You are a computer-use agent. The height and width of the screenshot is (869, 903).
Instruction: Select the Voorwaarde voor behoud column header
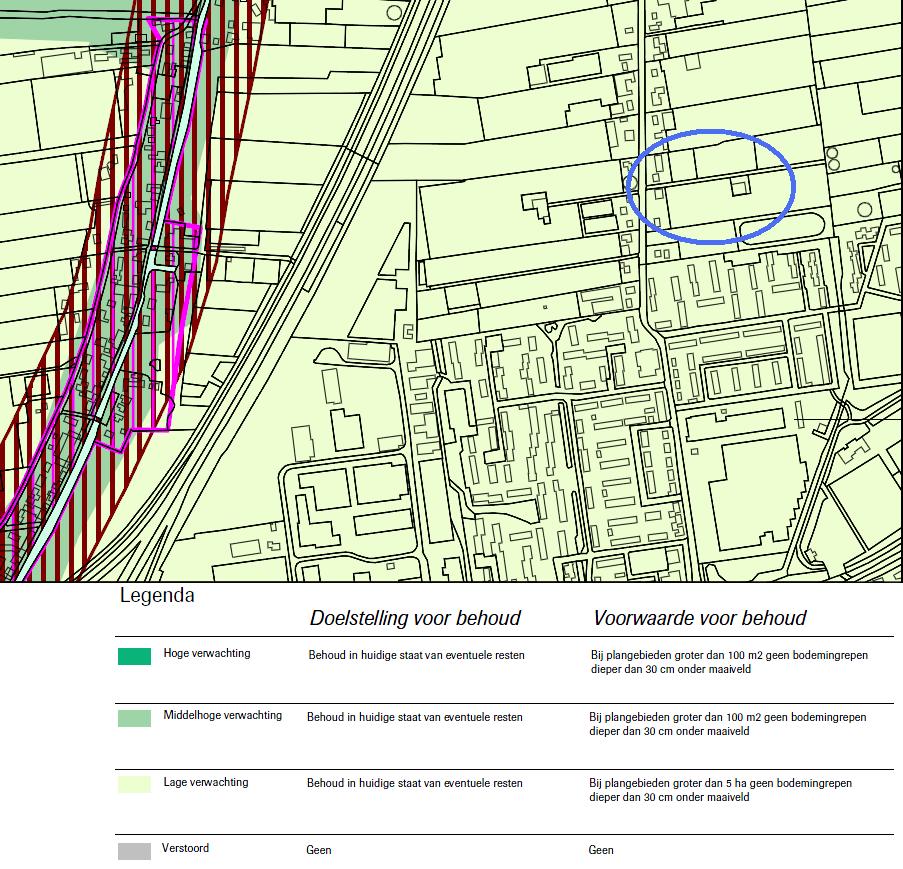[700, 618]
